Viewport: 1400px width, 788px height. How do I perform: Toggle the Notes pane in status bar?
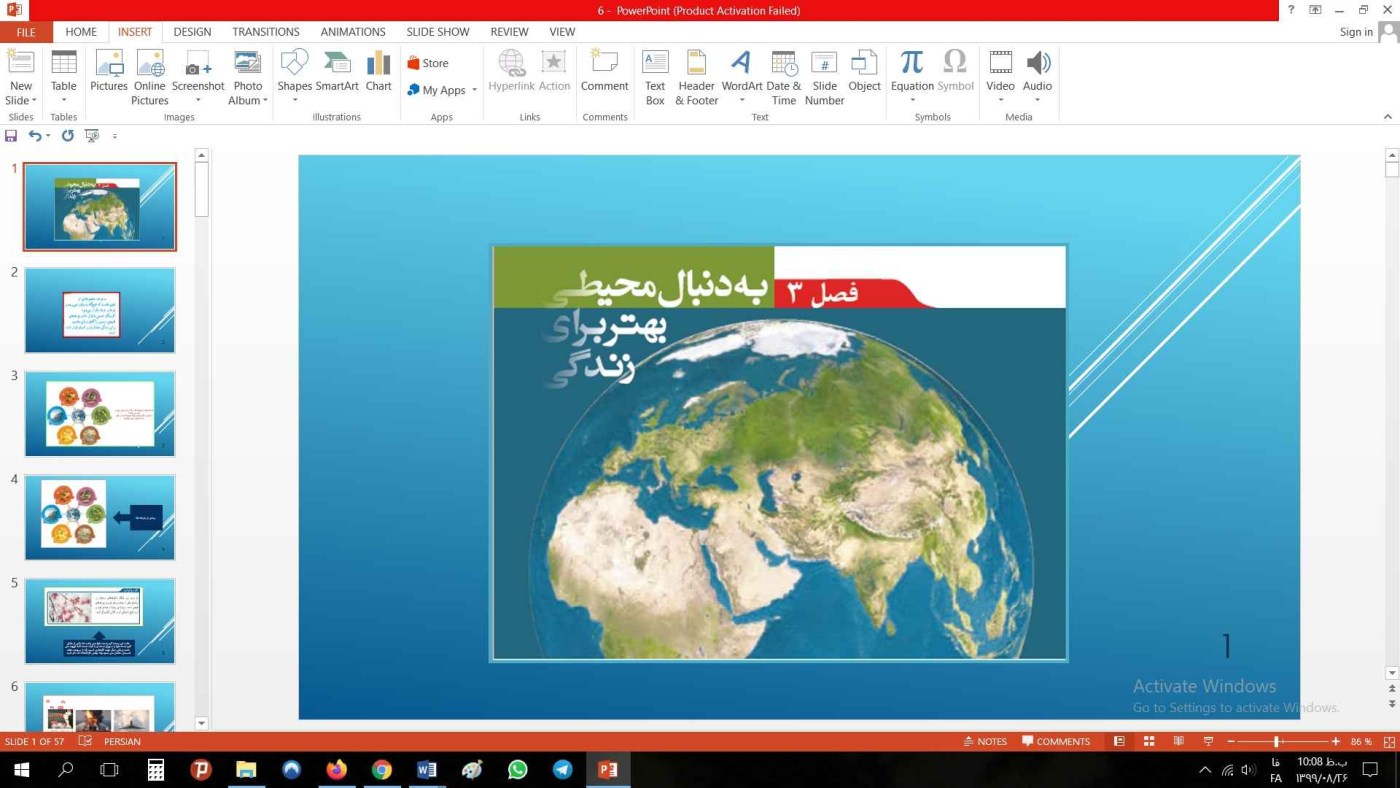pos(985,742)
